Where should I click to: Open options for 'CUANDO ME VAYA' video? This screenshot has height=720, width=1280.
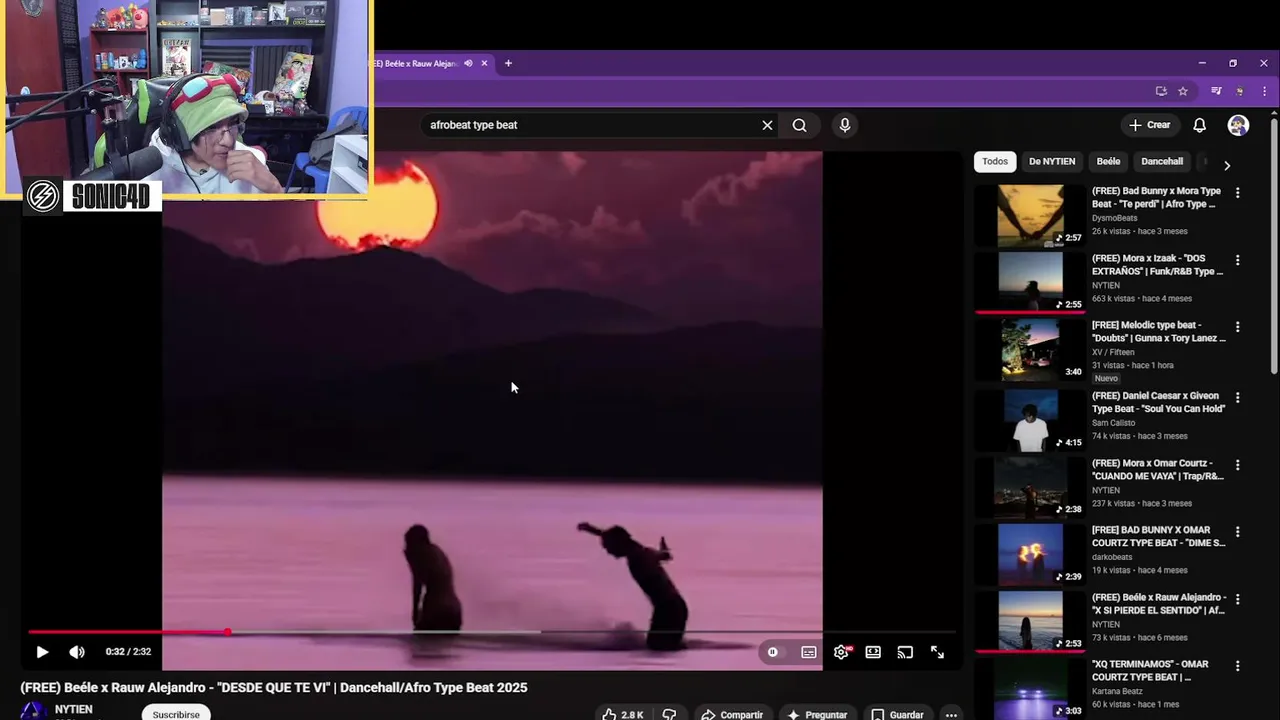[1237, 465]
